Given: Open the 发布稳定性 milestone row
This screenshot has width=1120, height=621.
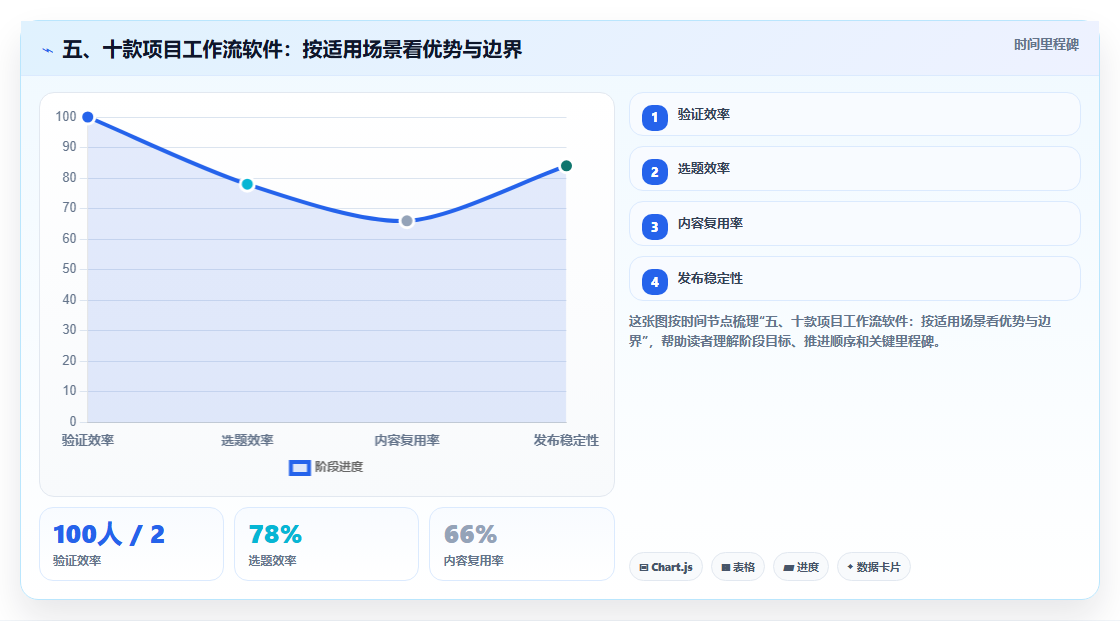Looking at the screenshot, I should (x=854, y=279).
